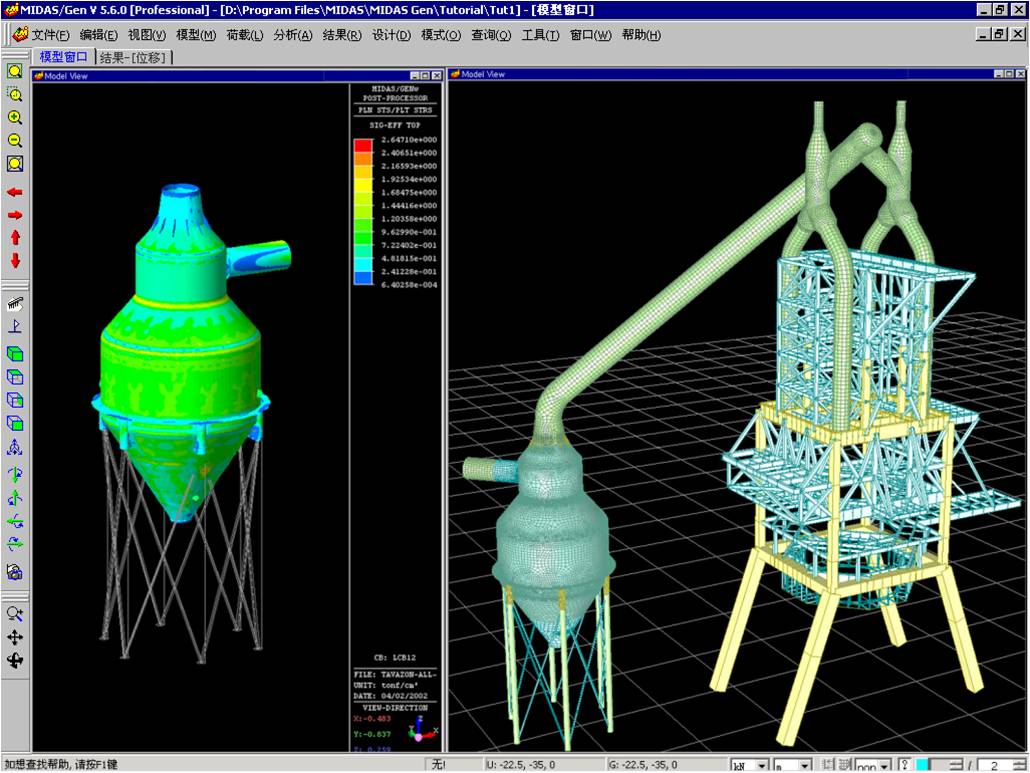Click the Zoom In plus magnifier
Viewport: 1030px width, 773px height.
[14, 118]
